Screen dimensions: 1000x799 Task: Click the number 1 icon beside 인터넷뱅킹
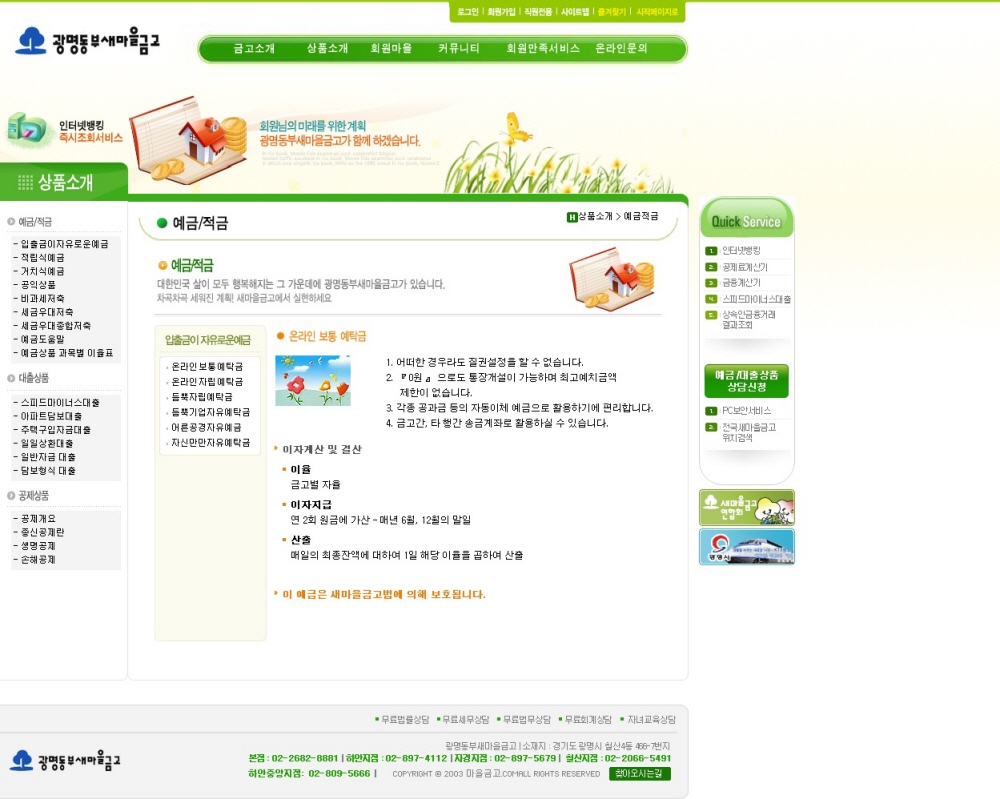(711, 251)
